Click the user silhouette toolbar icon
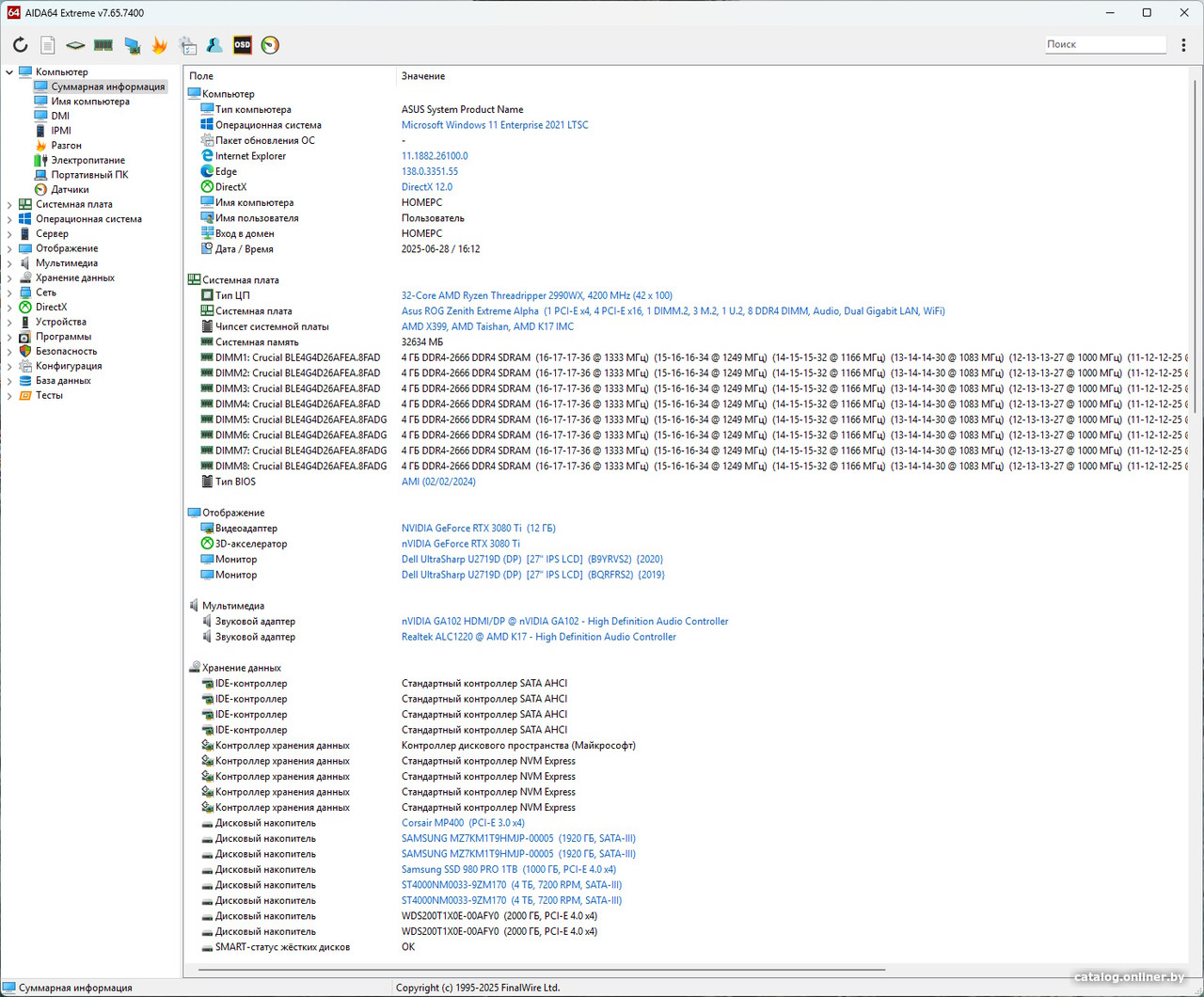The height and width of the screenshot is (997, 1204). coord(214,45)
